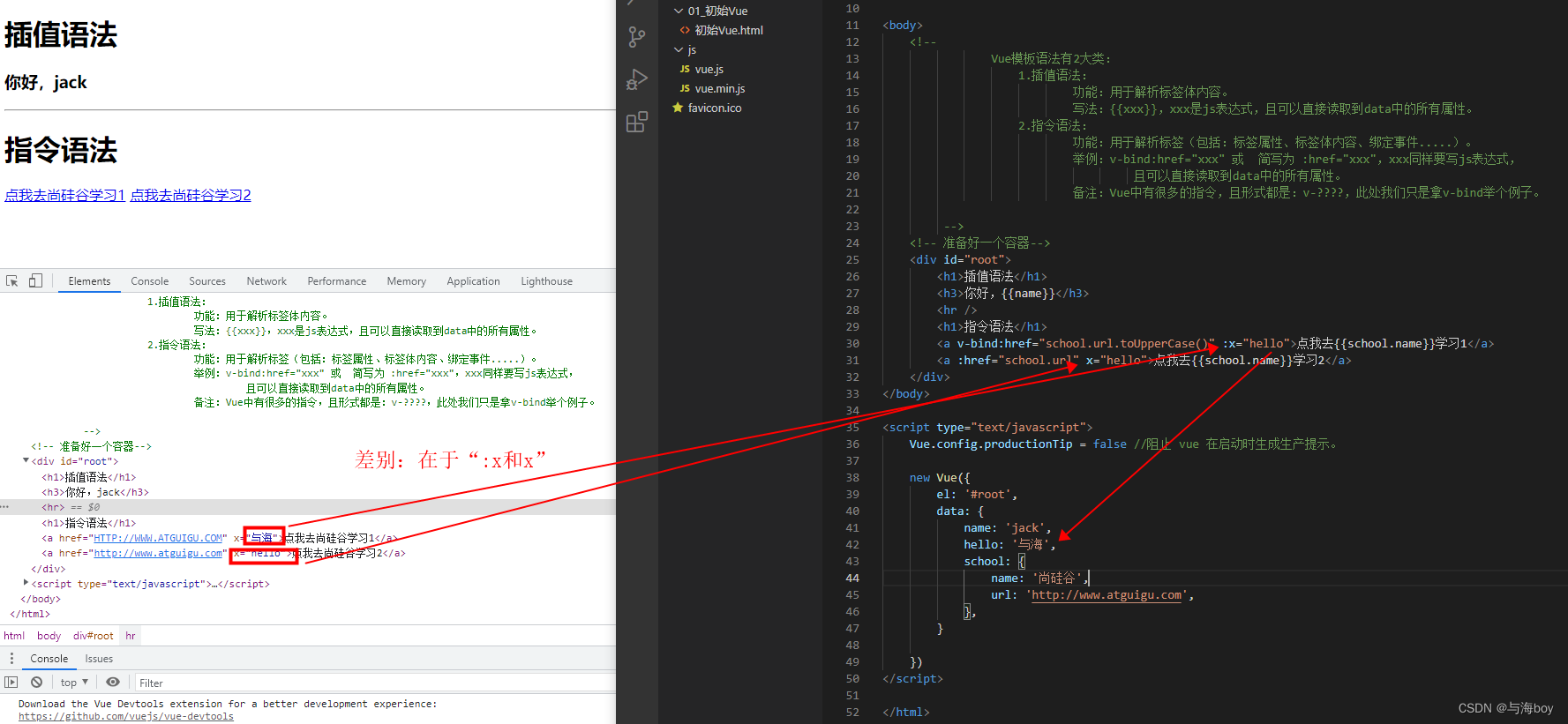
Task: Switch to the Network tab
Action: click(x=266, y=281)
